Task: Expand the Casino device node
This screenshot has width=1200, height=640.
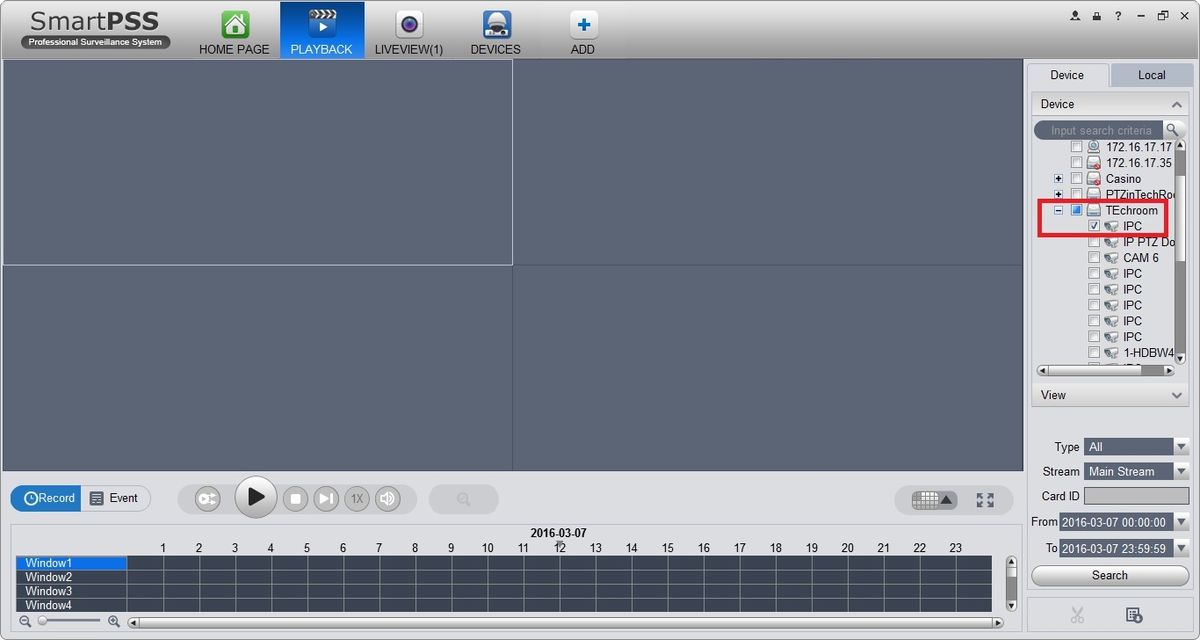Action: coord(1059,178)
